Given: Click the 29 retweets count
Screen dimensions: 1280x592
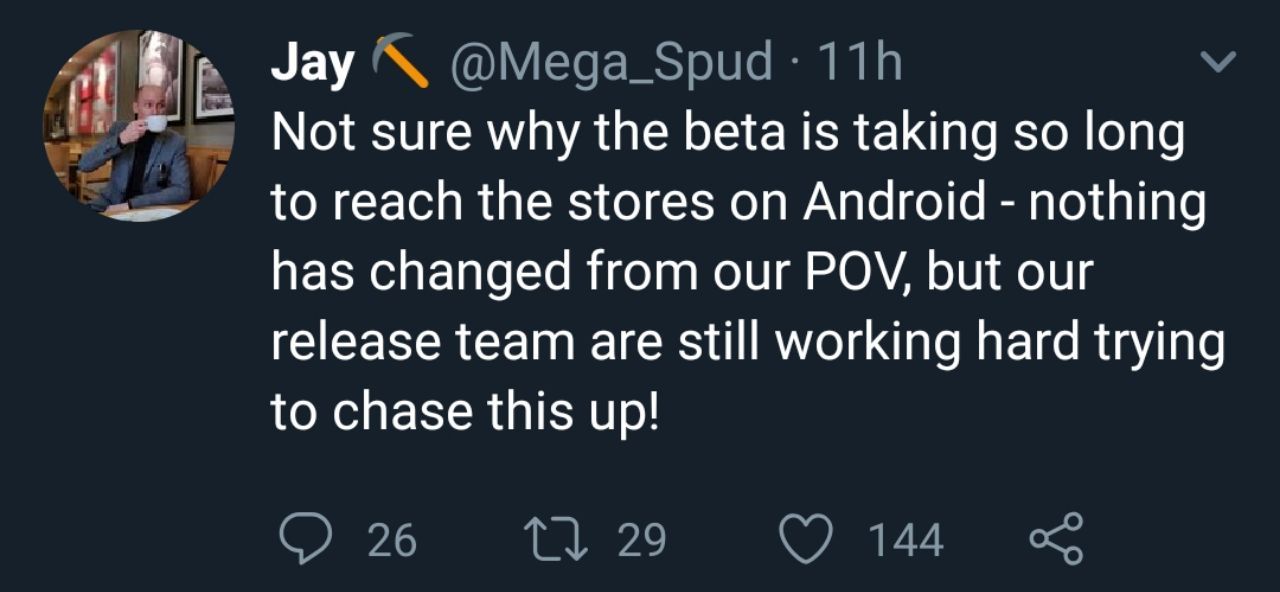Looking at the screenshot, I should (x=641, y=541).
